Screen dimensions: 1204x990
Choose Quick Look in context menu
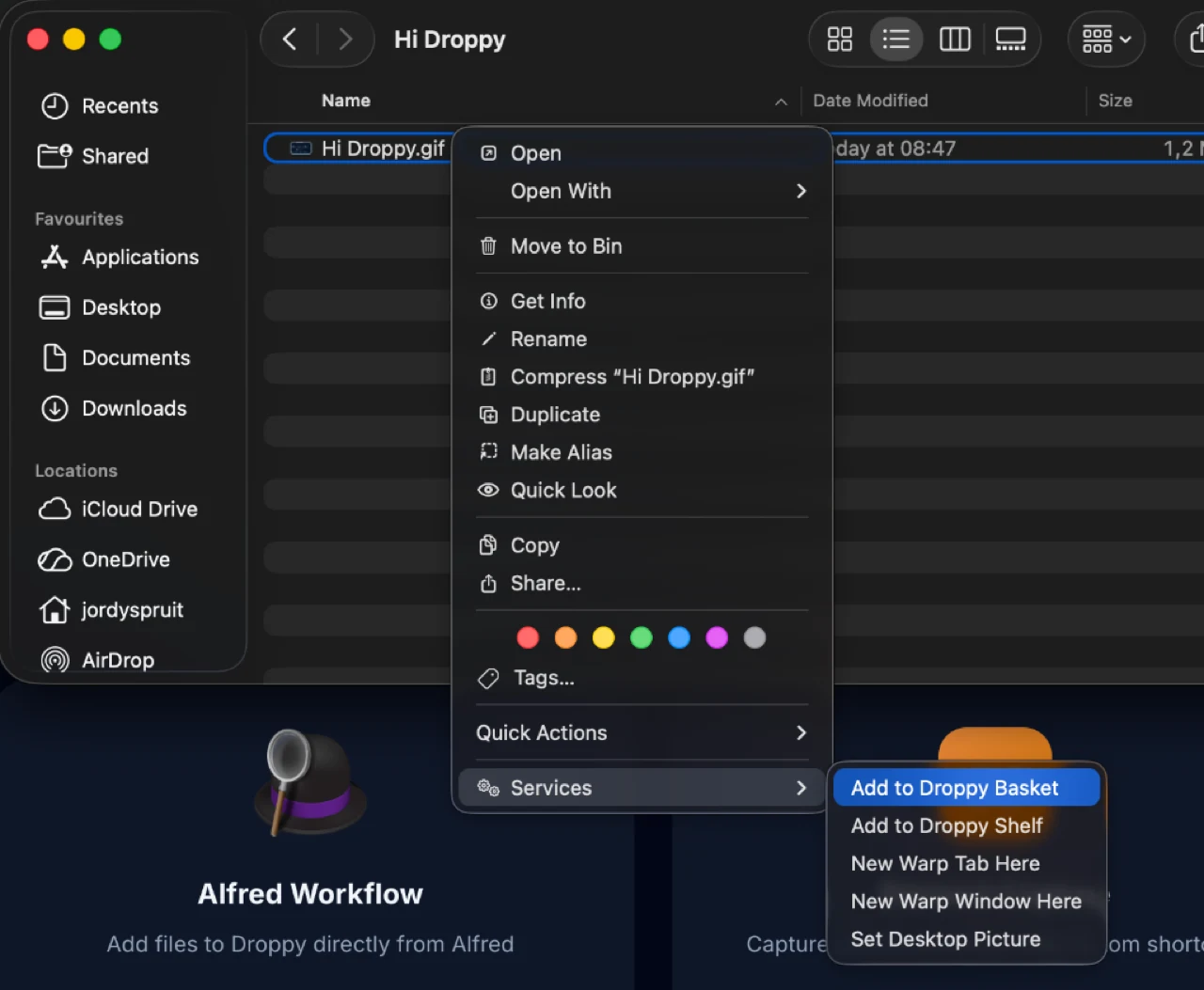[643, 490]
